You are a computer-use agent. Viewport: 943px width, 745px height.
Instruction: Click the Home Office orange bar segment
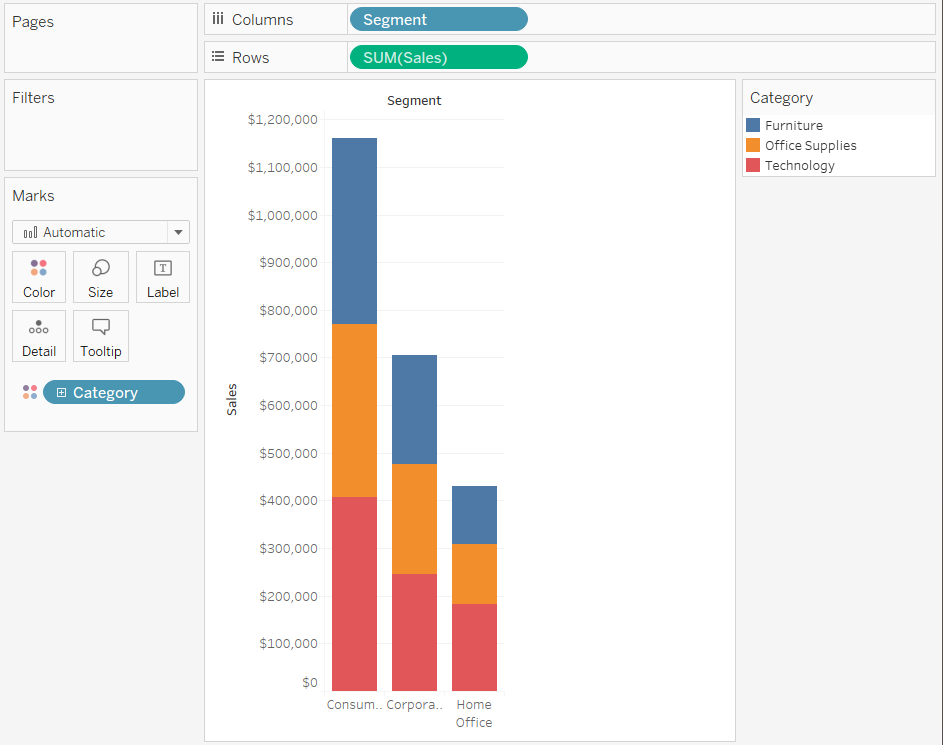(x=474, y=573)
